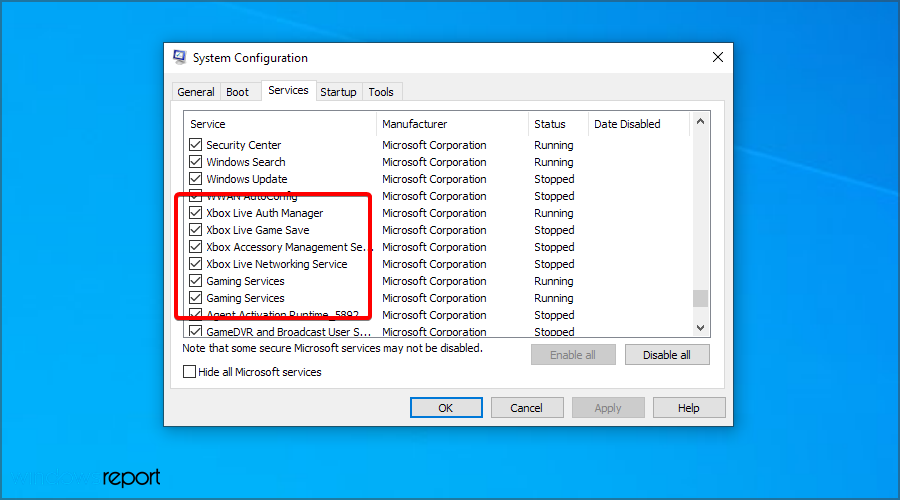Screen dimensions: 900x500
Task: Select the Xbox Live Networking Service text
Action: 277,264
